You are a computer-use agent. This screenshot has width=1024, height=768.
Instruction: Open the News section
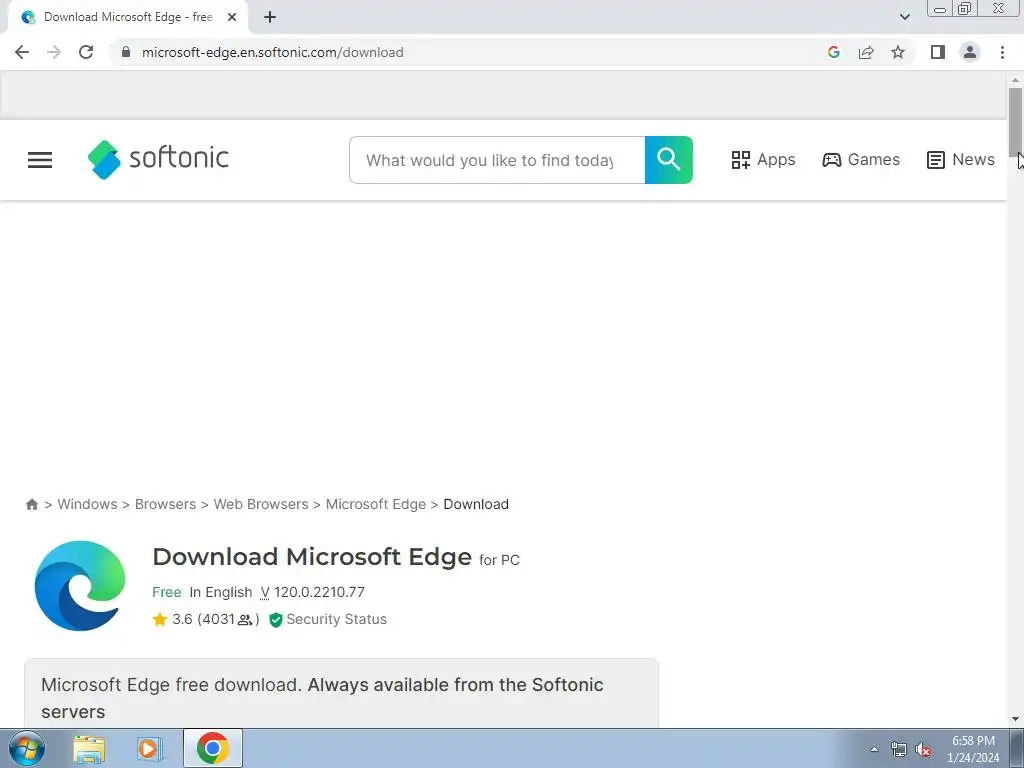click(961, 159)
